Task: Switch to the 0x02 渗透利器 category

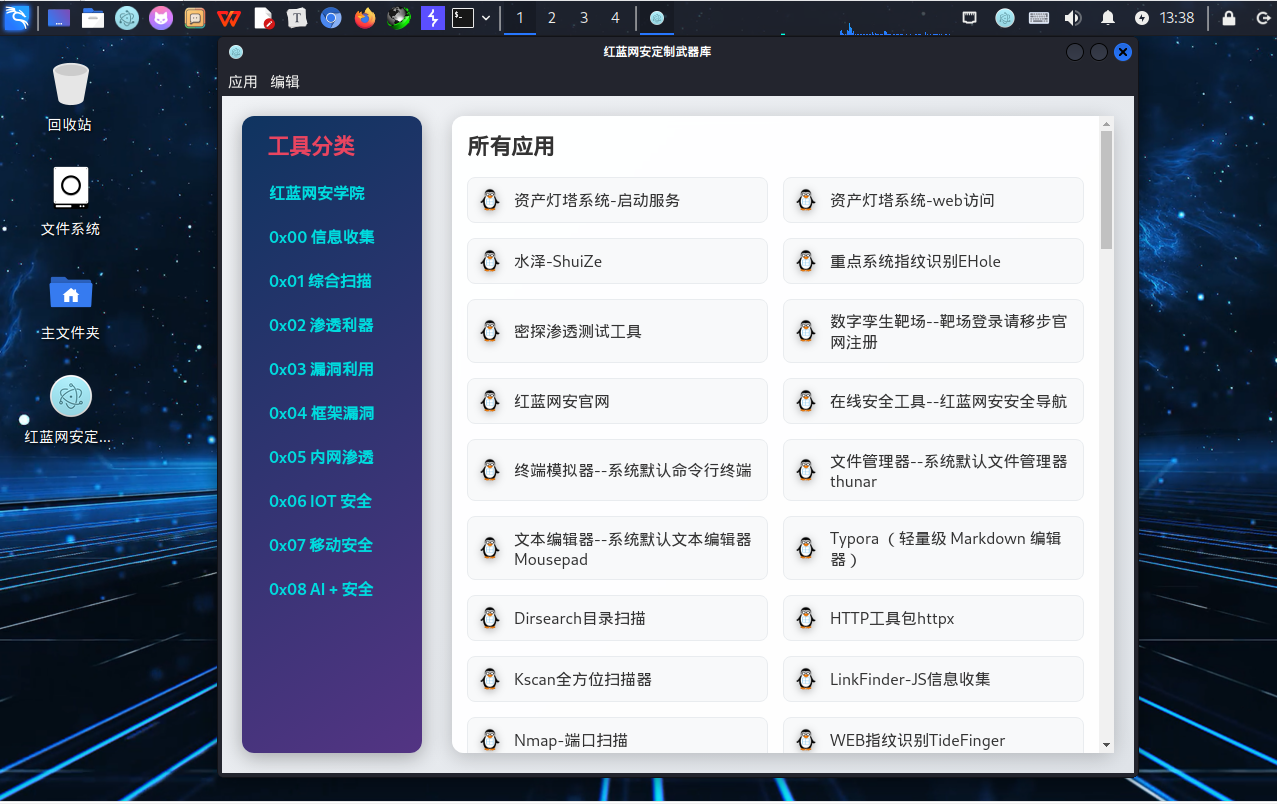Action: (321, 325)
